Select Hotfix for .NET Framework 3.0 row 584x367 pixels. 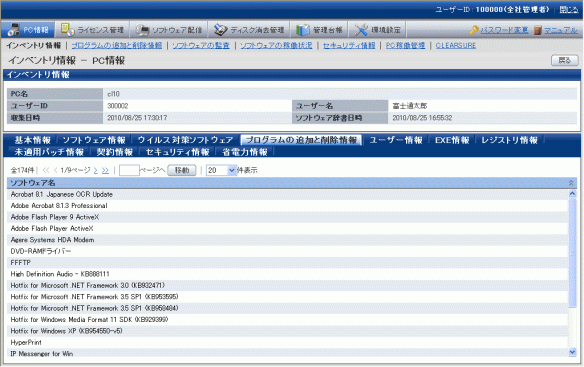[x=288, y=285]
